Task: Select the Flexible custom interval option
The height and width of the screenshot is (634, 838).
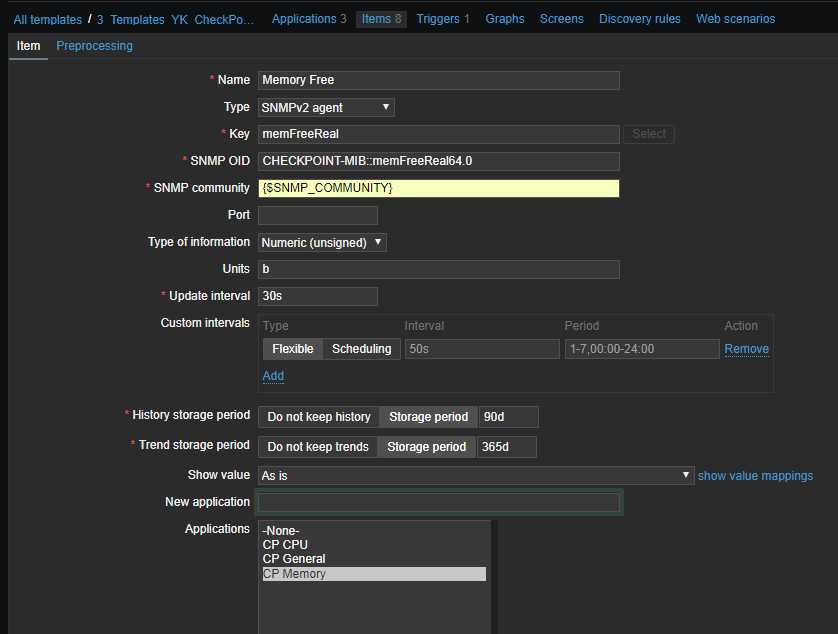Action: [x=292, y=349]
